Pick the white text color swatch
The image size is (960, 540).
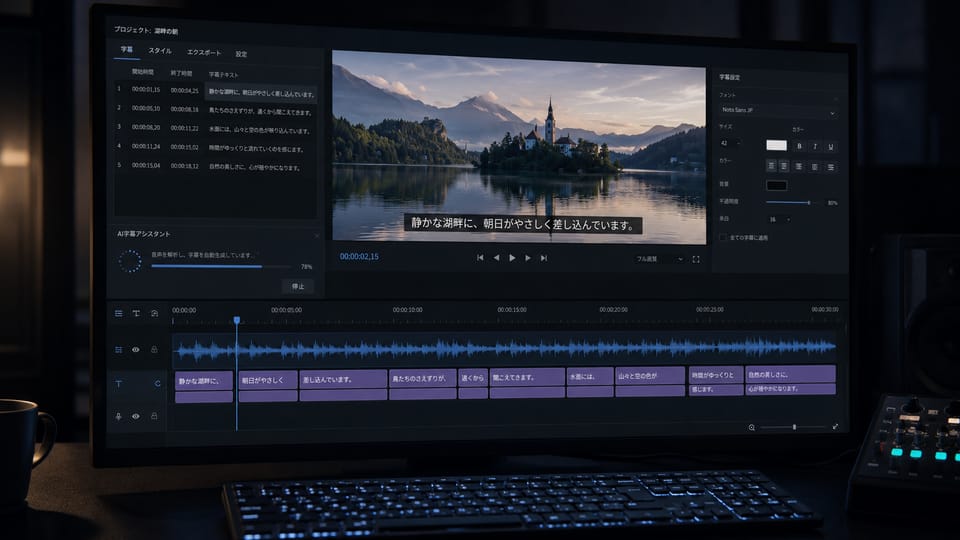[x=776, y=145]
